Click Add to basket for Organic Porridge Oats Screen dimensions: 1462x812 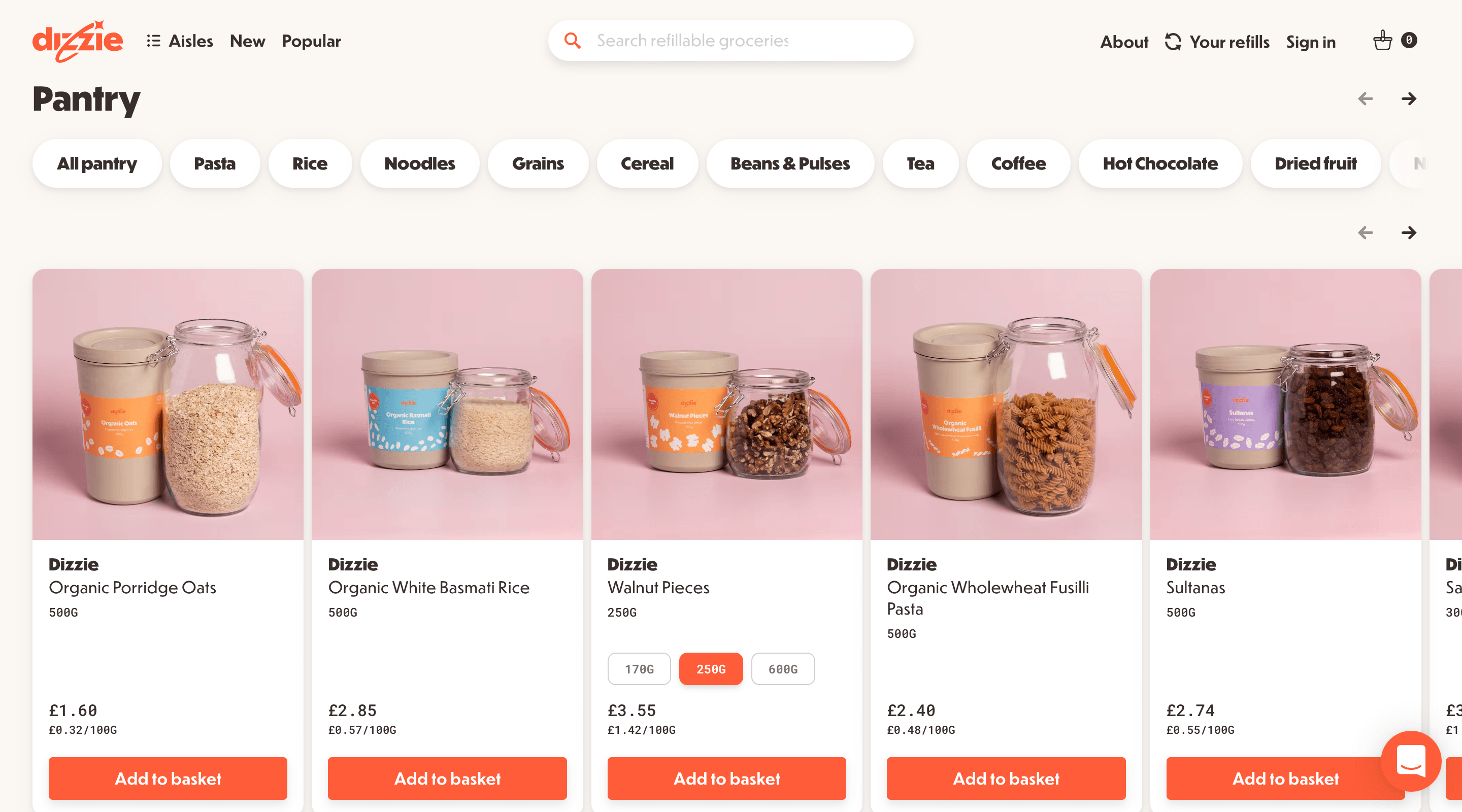168,778
